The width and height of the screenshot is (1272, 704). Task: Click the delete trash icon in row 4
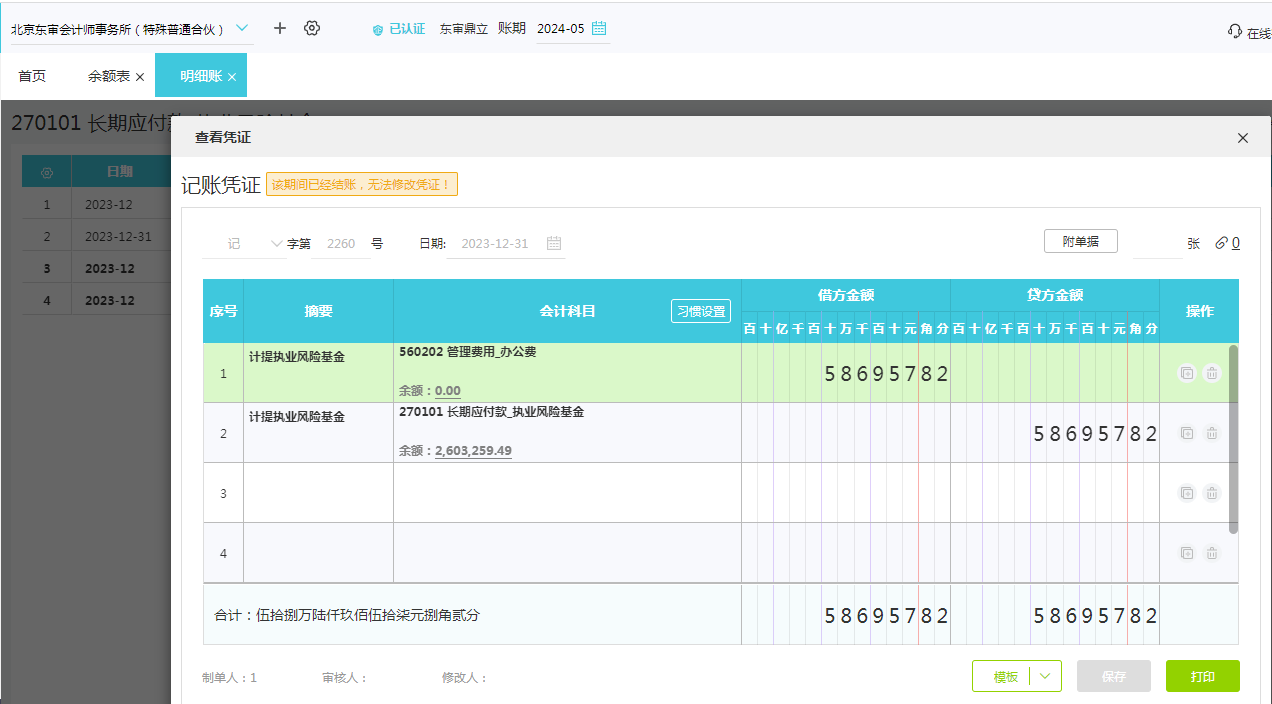point(1212,553)
